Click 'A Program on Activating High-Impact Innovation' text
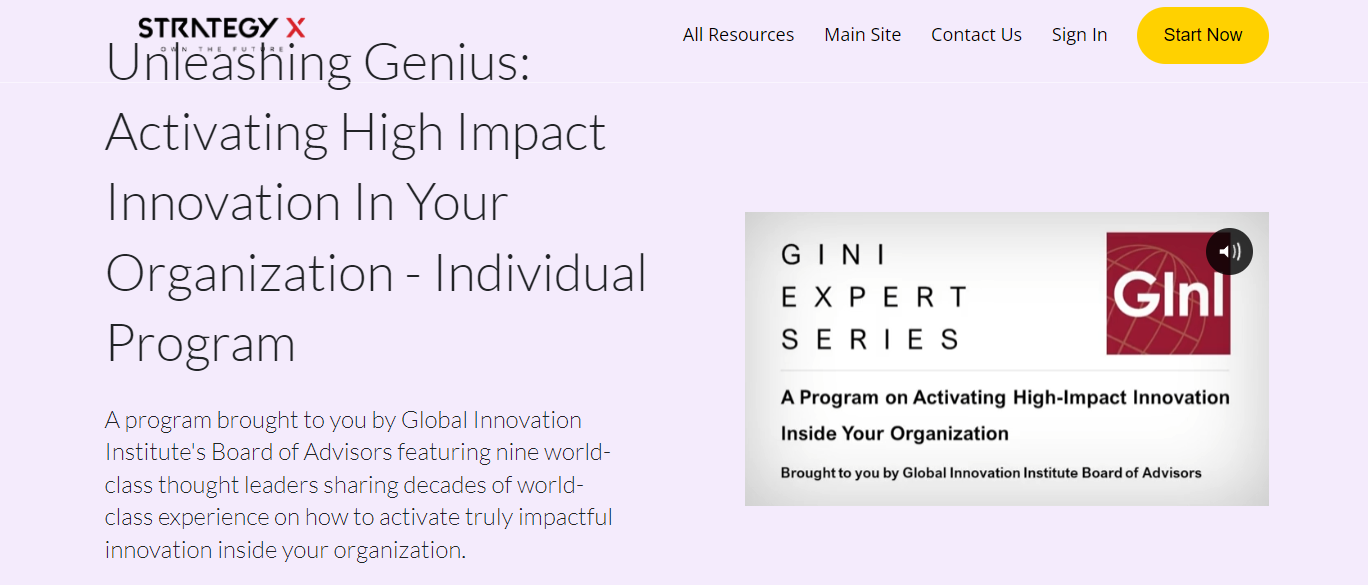 tap(1005, 397)
